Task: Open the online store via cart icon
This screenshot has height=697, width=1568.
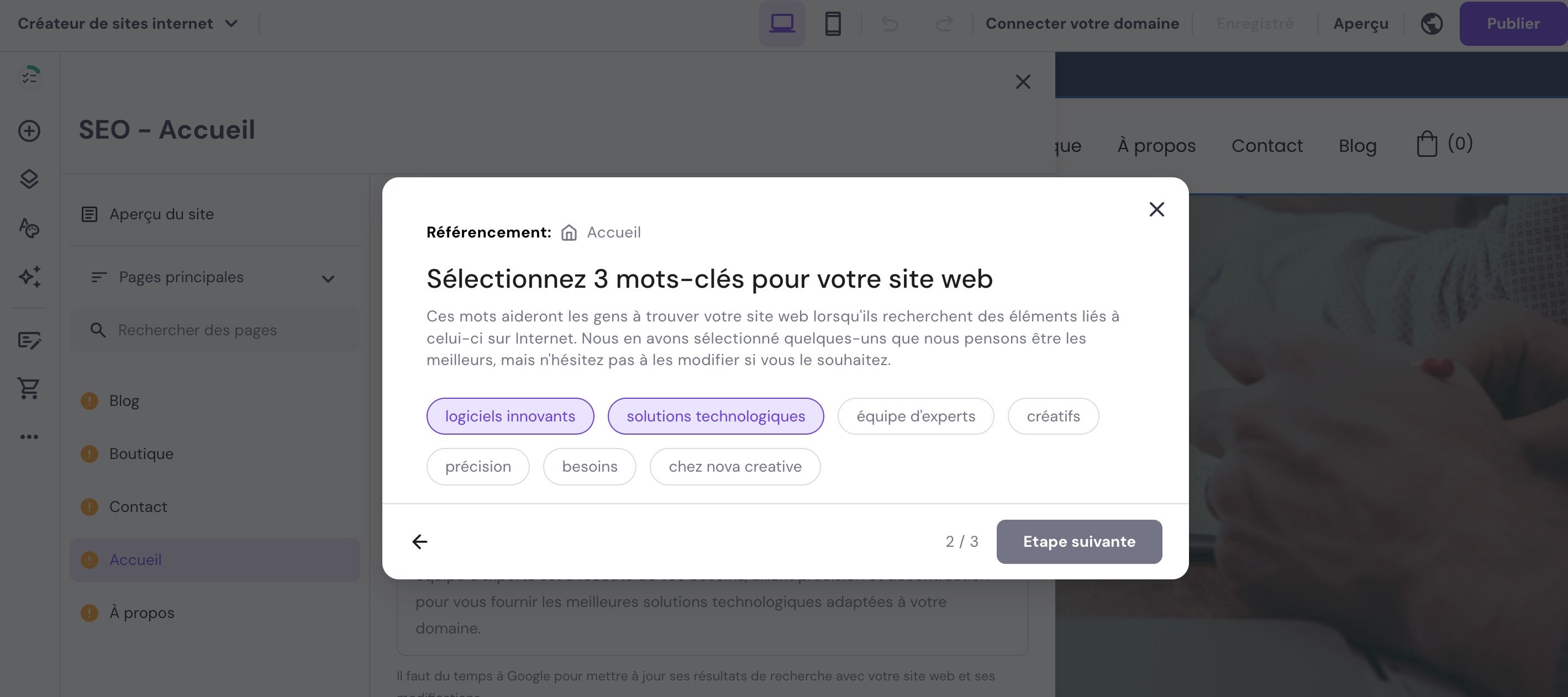Action: [28, 388]
